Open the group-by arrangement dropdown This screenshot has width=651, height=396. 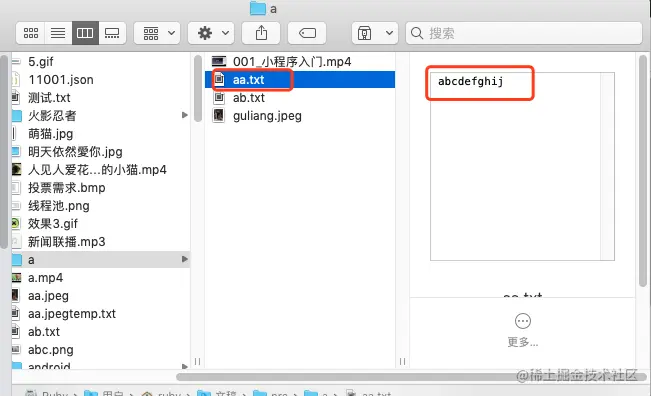point(157,33)
